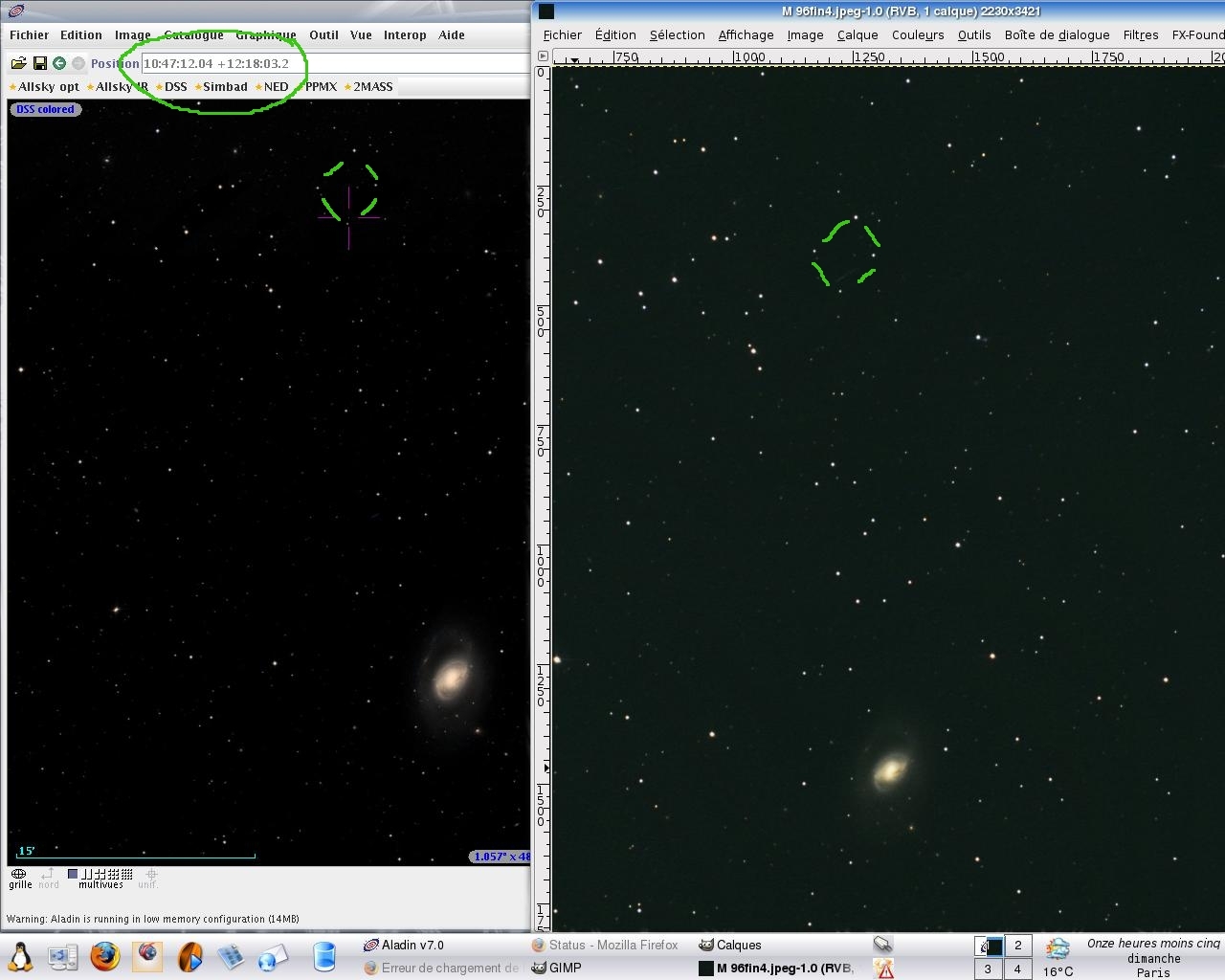Load the Allsky opt bookmark
The width and height of the screenshot is (1225, 980).
coord(45,87)
